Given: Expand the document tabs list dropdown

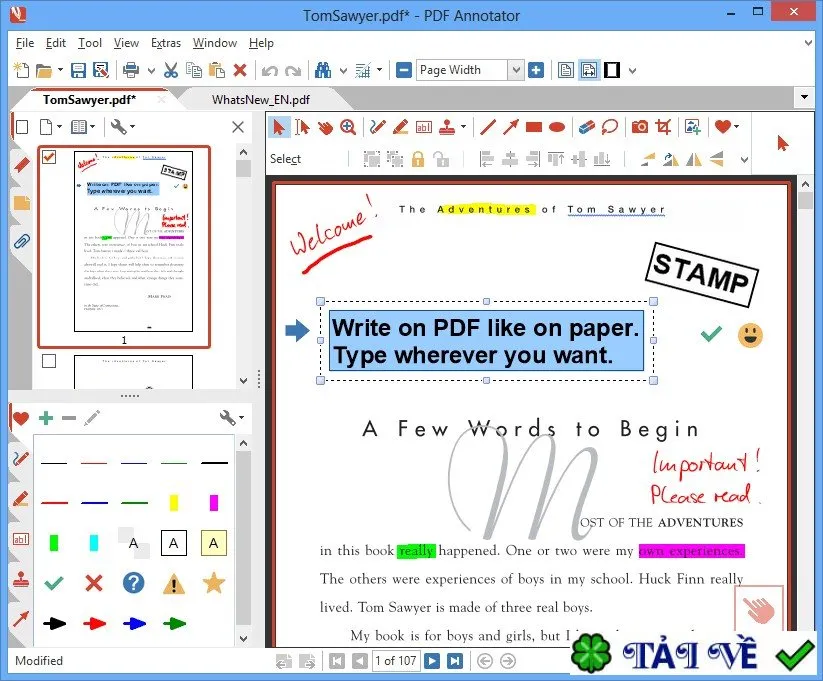Looking at the screenshot, I should click(804, 97).
